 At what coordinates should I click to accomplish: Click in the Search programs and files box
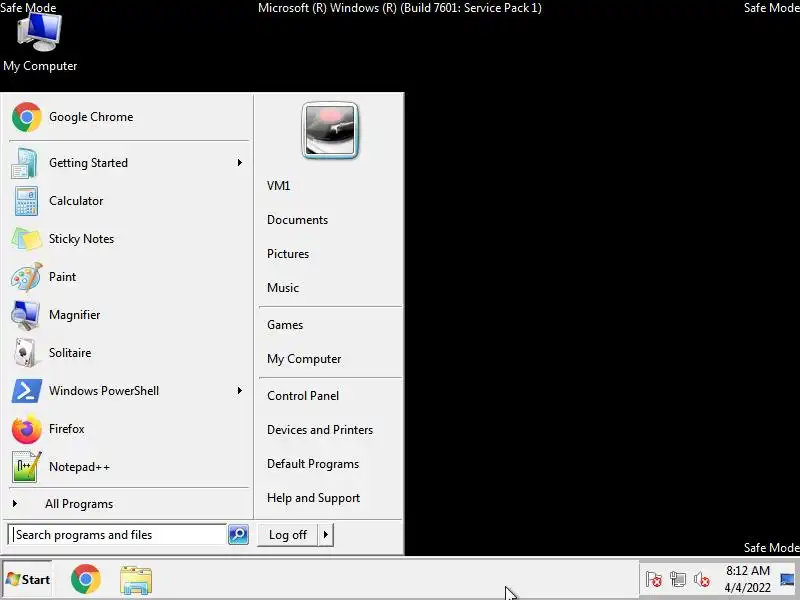click(x=118, y=535)
